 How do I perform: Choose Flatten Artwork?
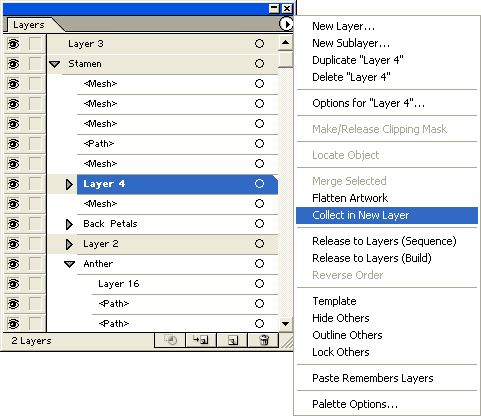pos(350,198)
